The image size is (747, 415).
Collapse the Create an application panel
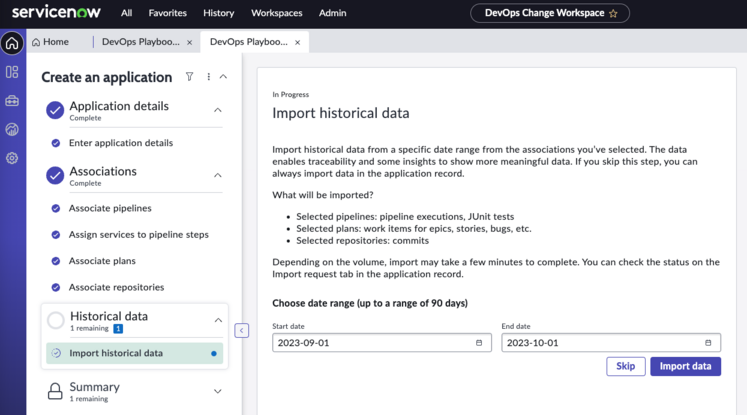(x=223, y=77)
